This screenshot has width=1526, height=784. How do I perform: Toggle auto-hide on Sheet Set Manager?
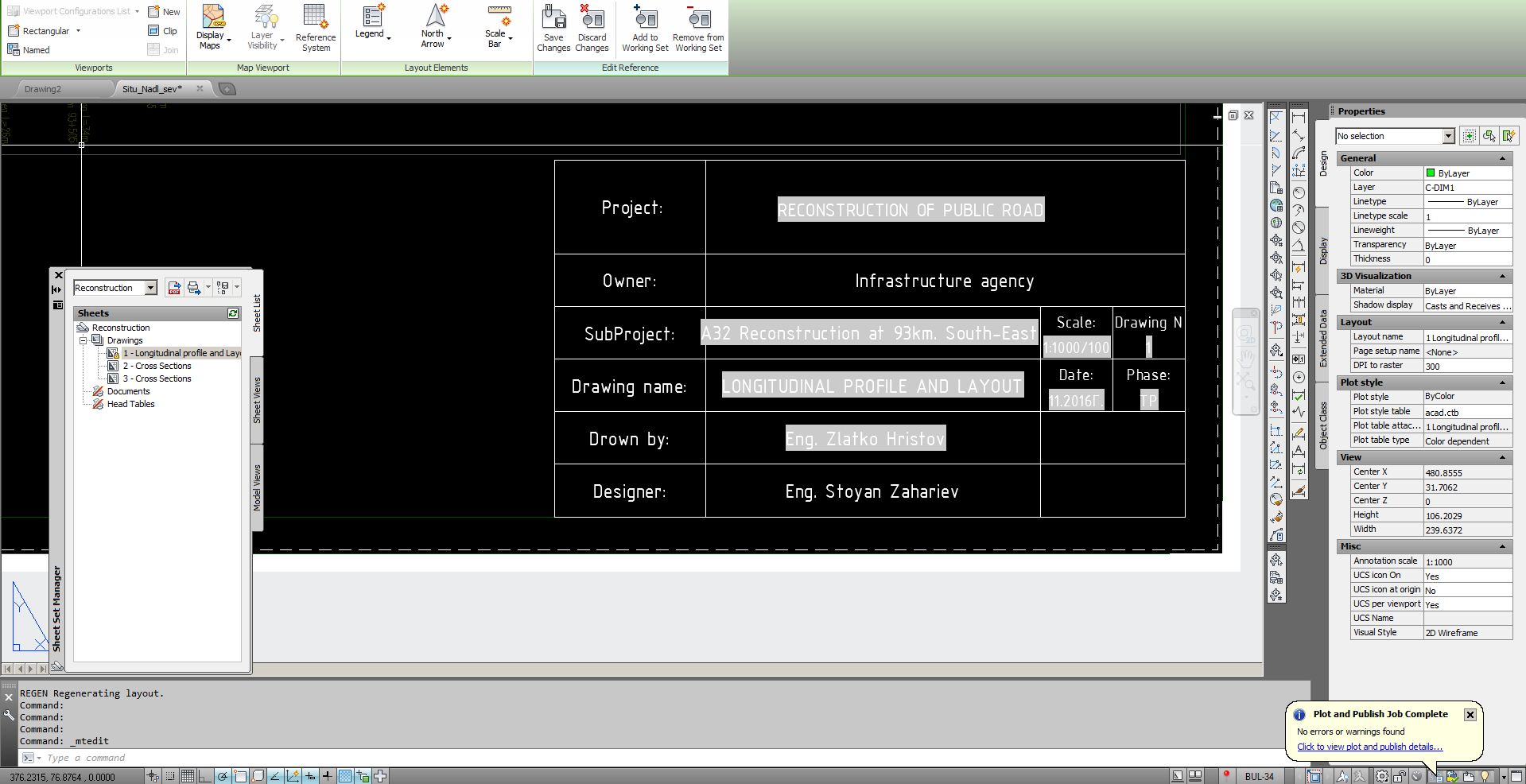coord(56,290)
